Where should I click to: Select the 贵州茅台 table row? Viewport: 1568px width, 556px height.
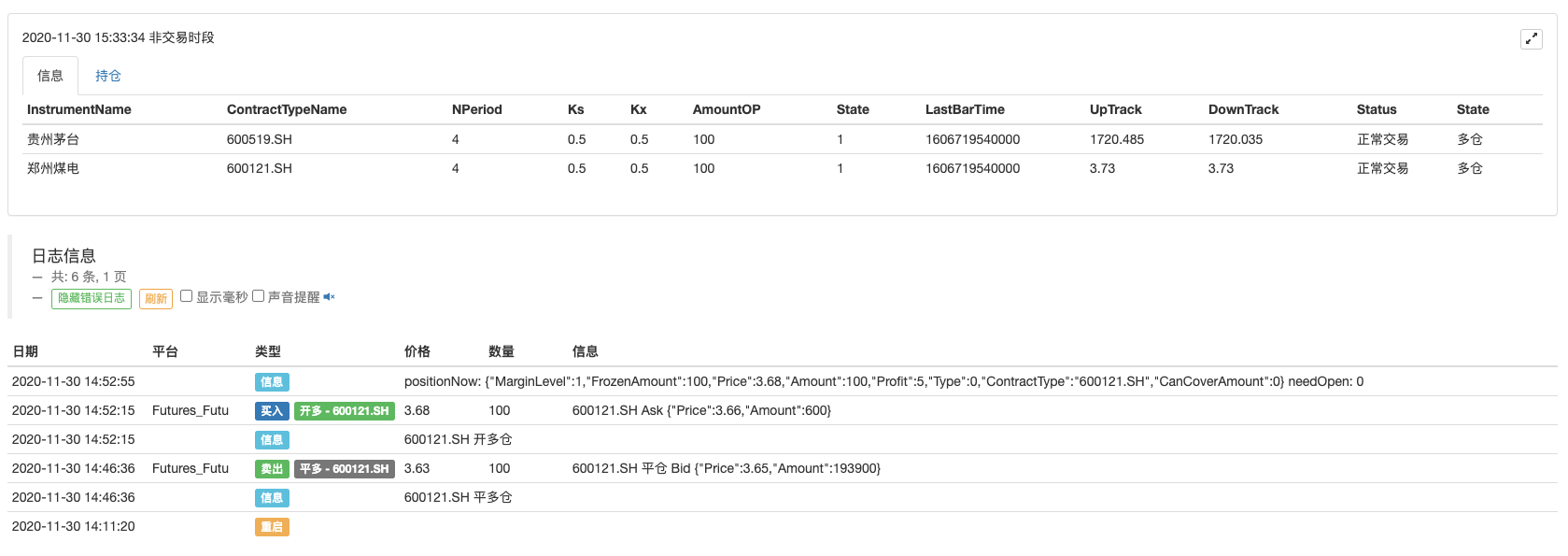point(783,139)
